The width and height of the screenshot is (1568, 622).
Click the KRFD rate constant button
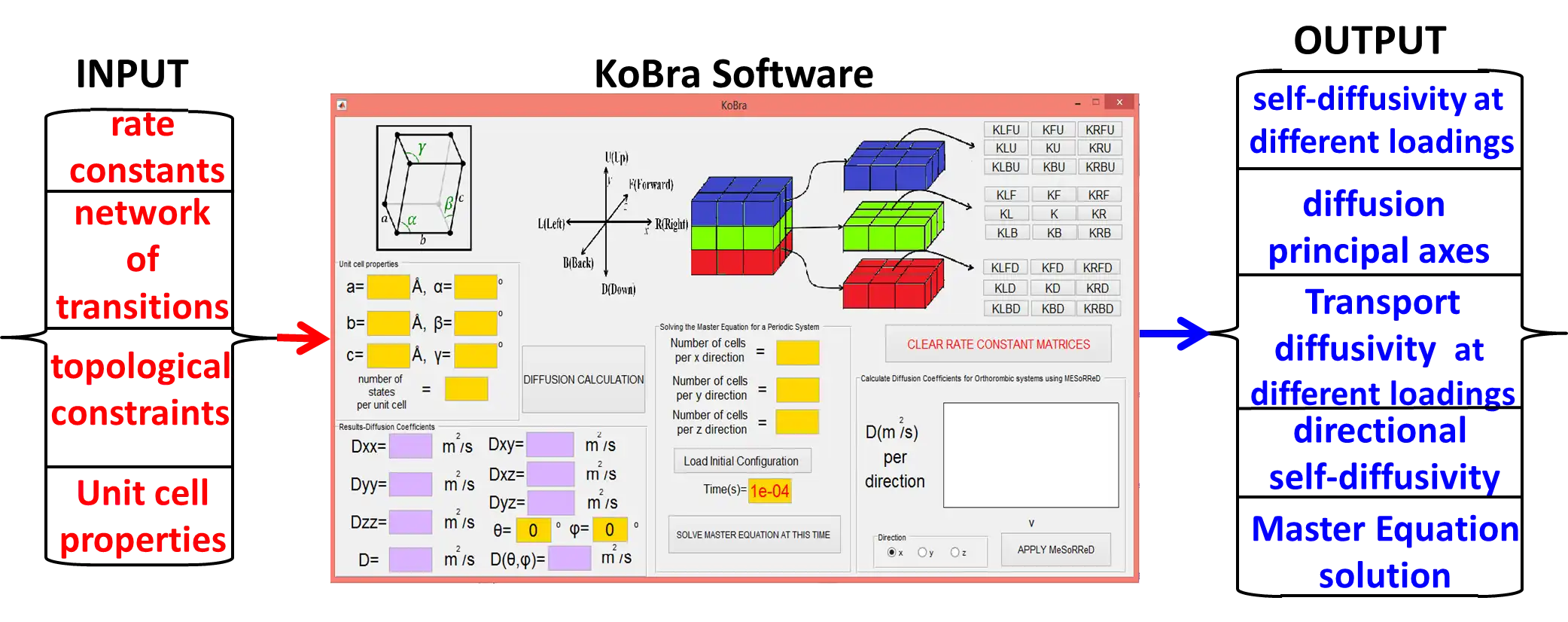tap(1098, 267)
